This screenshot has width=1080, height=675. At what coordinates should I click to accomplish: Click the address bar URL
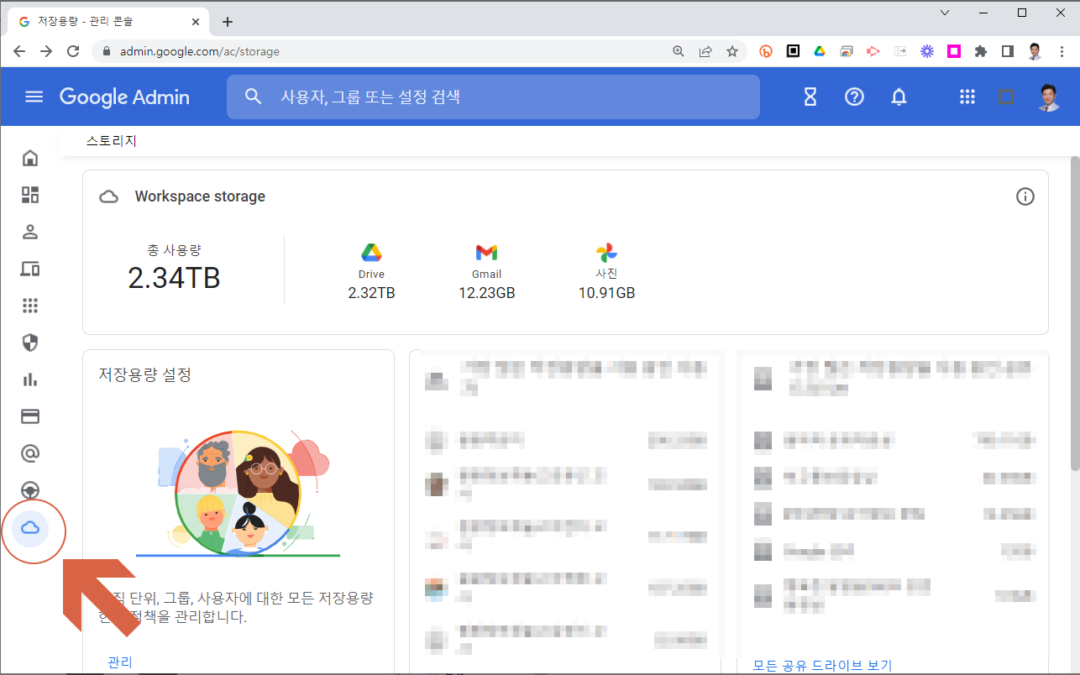point(200,52)
